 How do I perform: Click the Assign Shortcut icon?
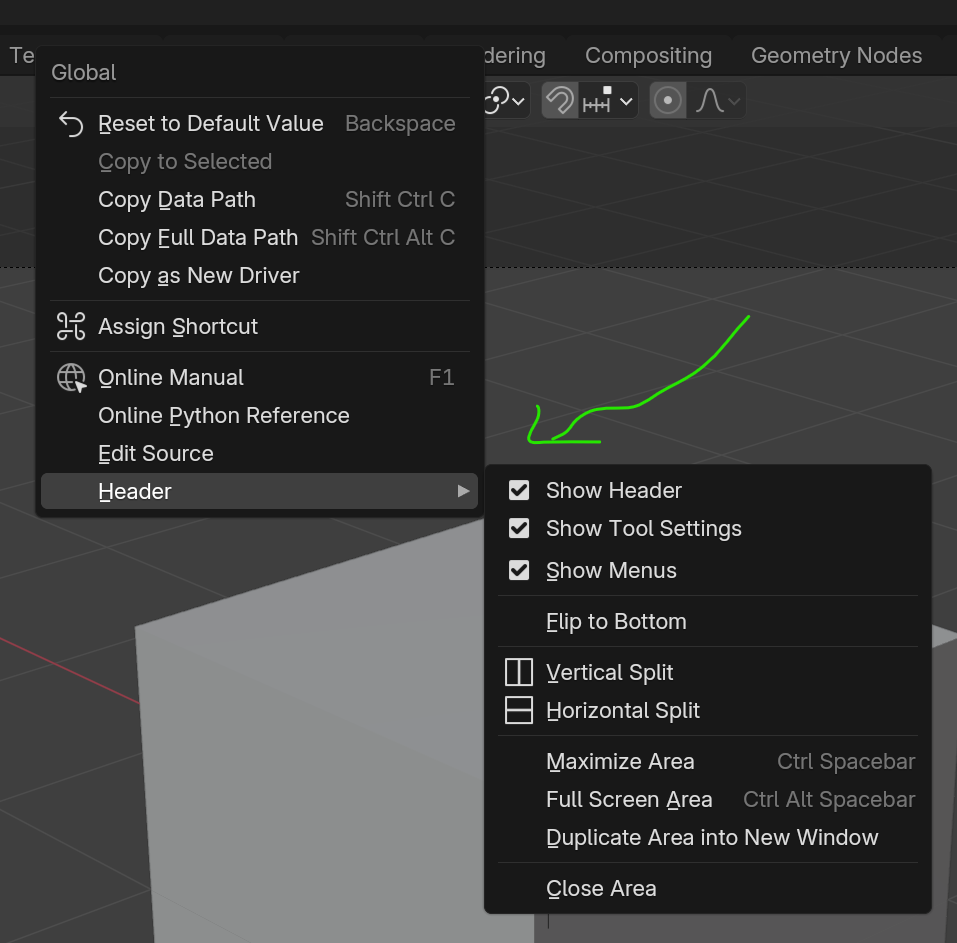71,326
